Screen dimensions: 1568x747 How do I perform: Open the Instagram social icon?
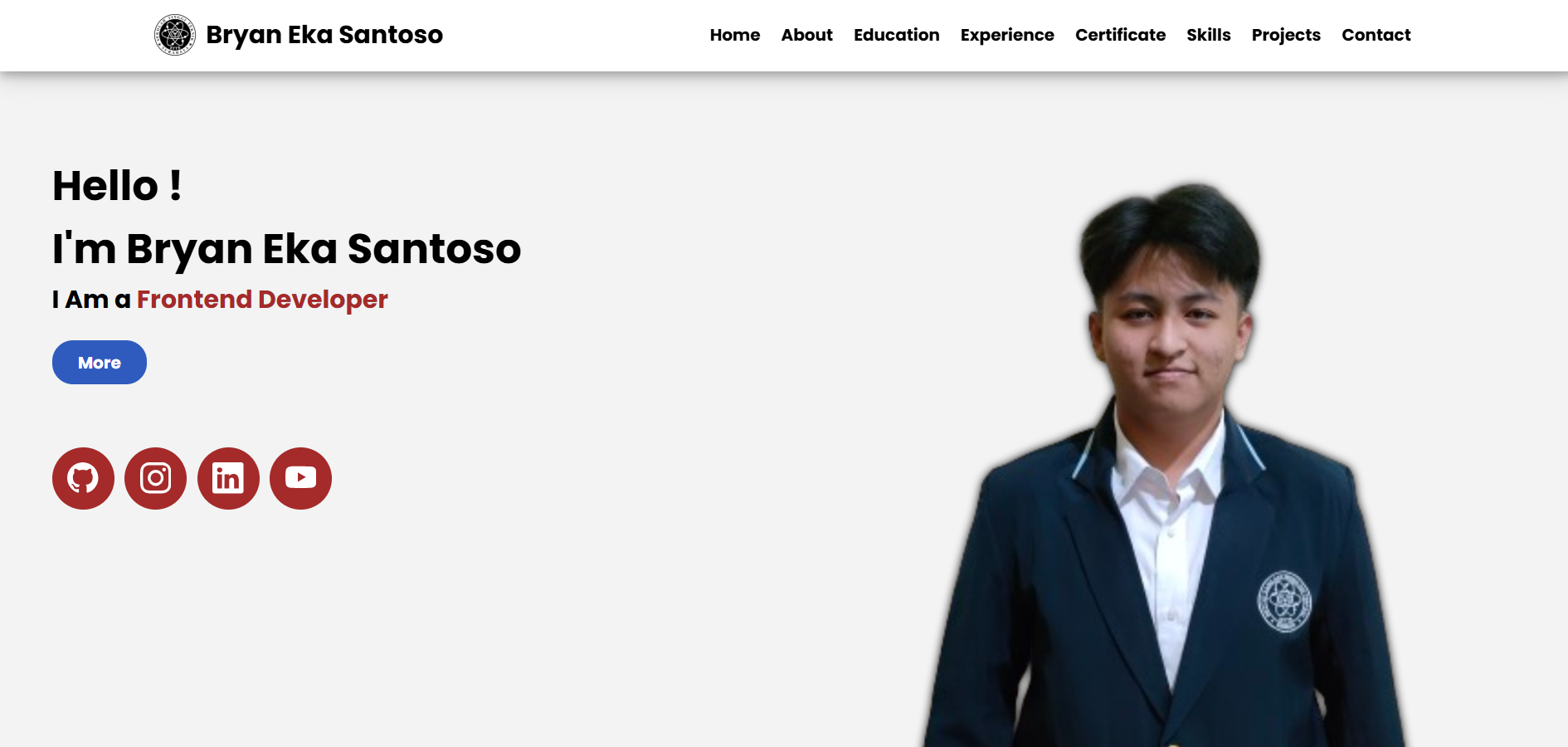(155, 478)
